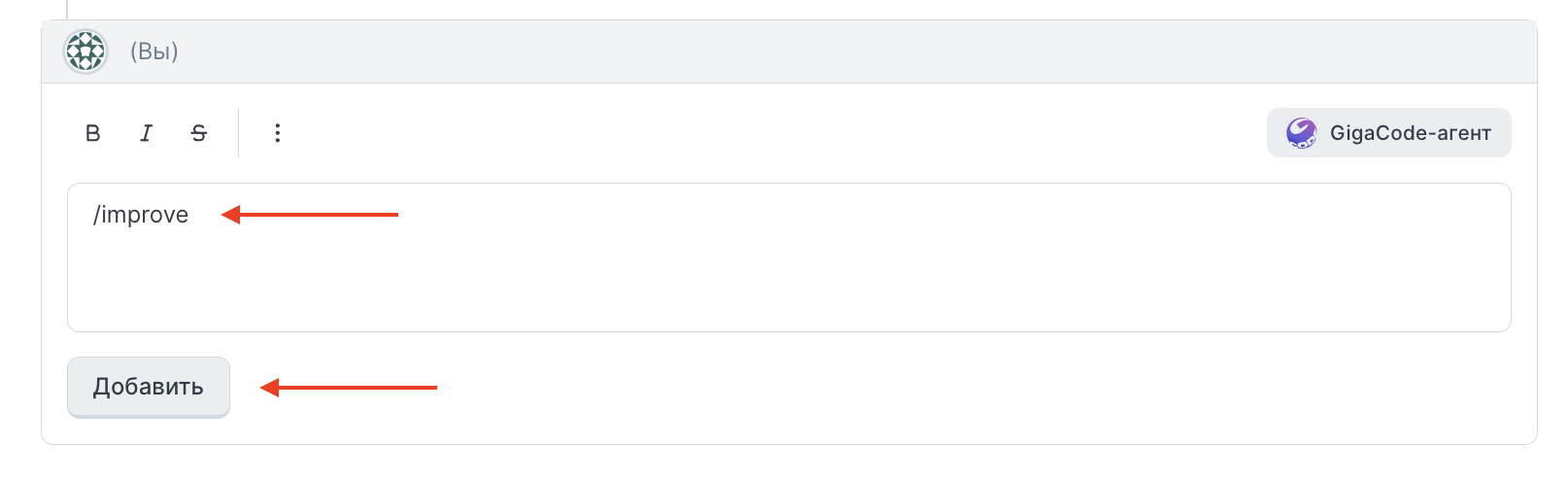Apply italic formatting in comment toolbar
The height and width of the screenshot is (480, 1568).
point(146,133)
